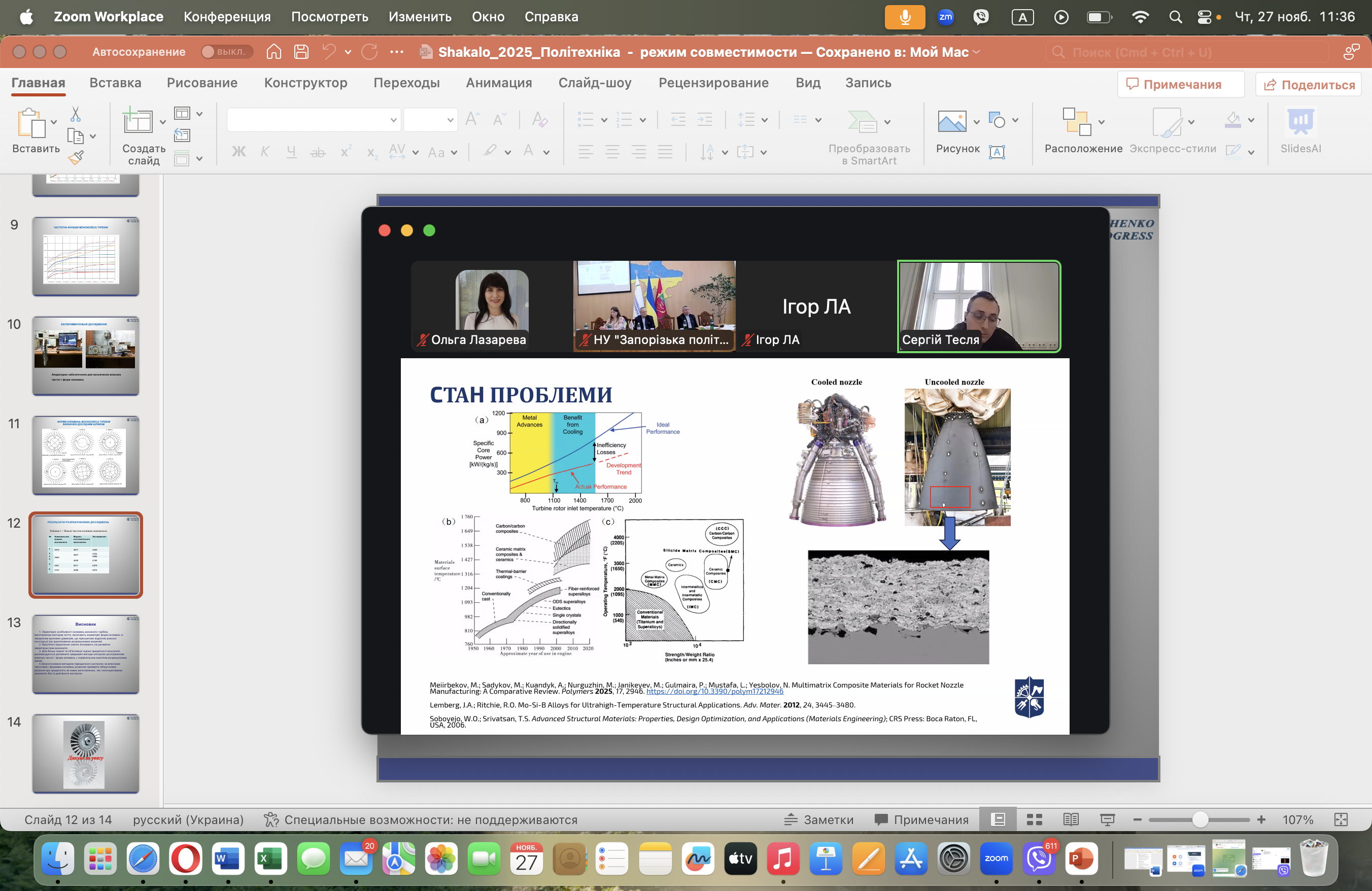Expand the Расположение dropdown arrow
This screenshot has width=1372, height=891.
pos(1102,122)
